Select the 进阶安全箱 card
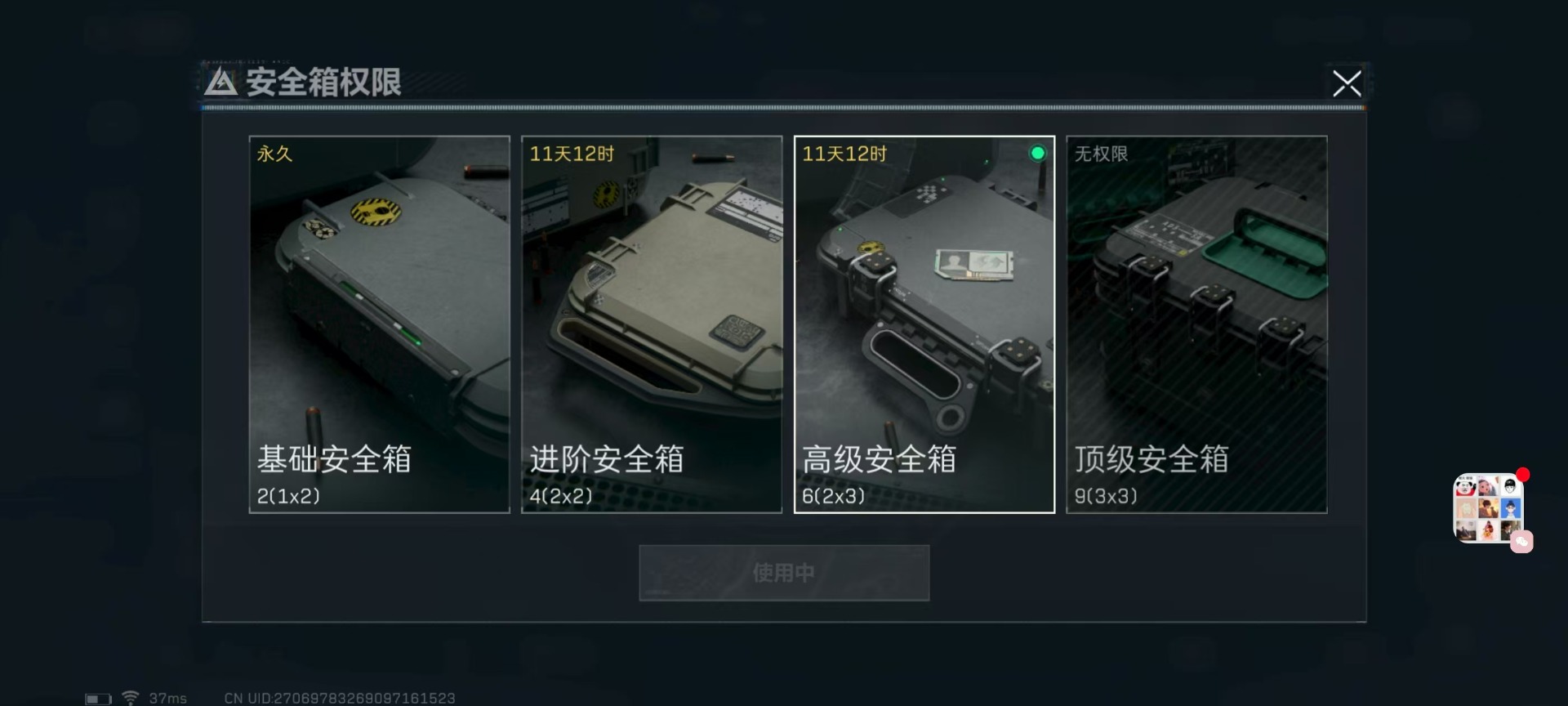 (x=652, y=324)
